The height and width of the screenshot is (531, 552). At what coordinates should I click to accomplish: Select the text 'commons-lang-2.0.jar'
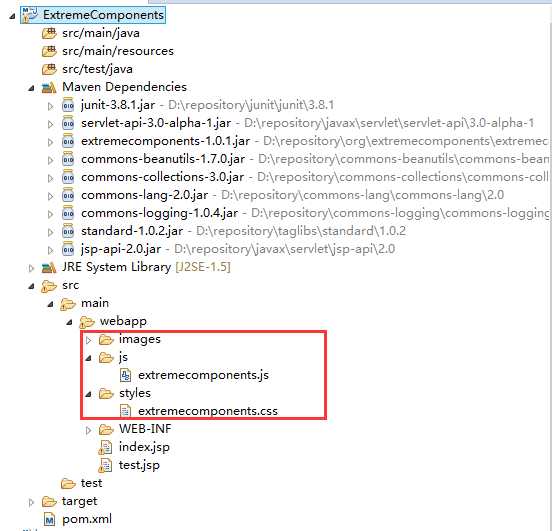144,195
